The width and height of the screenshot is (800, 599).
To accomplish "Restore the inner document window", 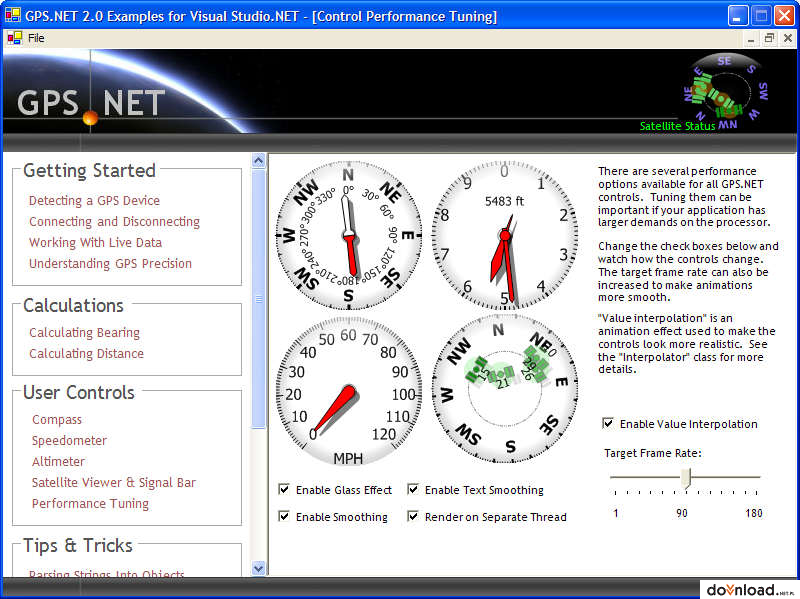I will [x=769, y=39].
